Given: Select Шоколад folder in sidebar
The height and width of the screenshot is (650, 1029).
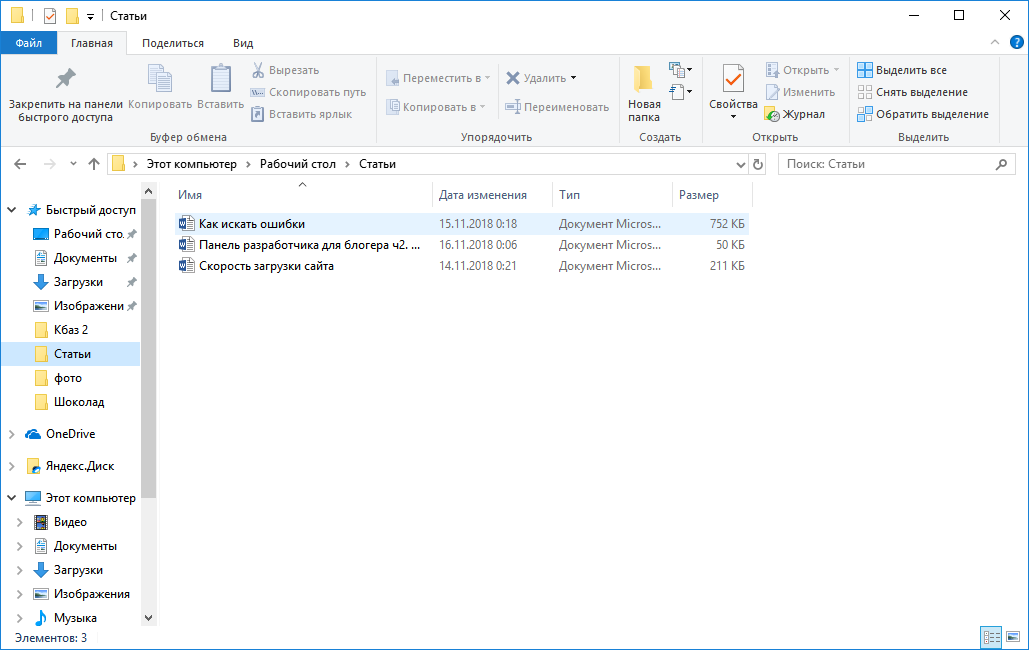Looking at the screenshot, I should (79, 402).
